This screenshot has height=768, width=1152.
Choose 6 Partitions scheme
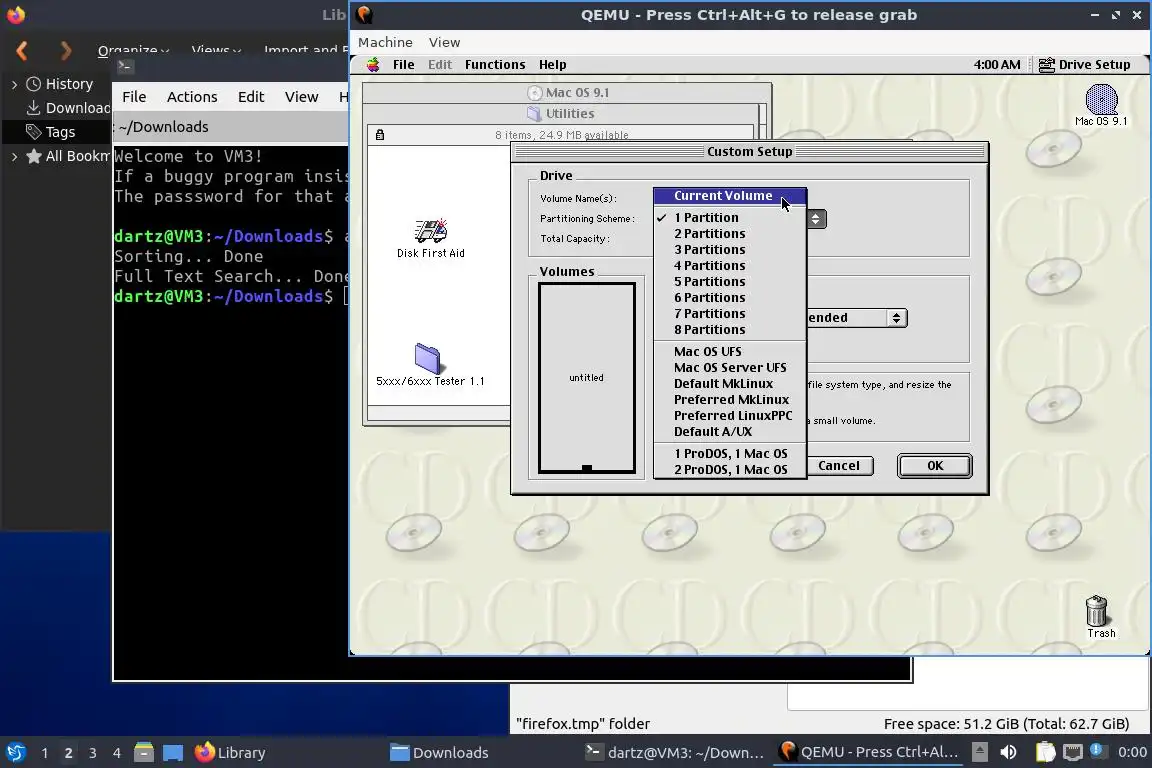(x=730, y=298)
